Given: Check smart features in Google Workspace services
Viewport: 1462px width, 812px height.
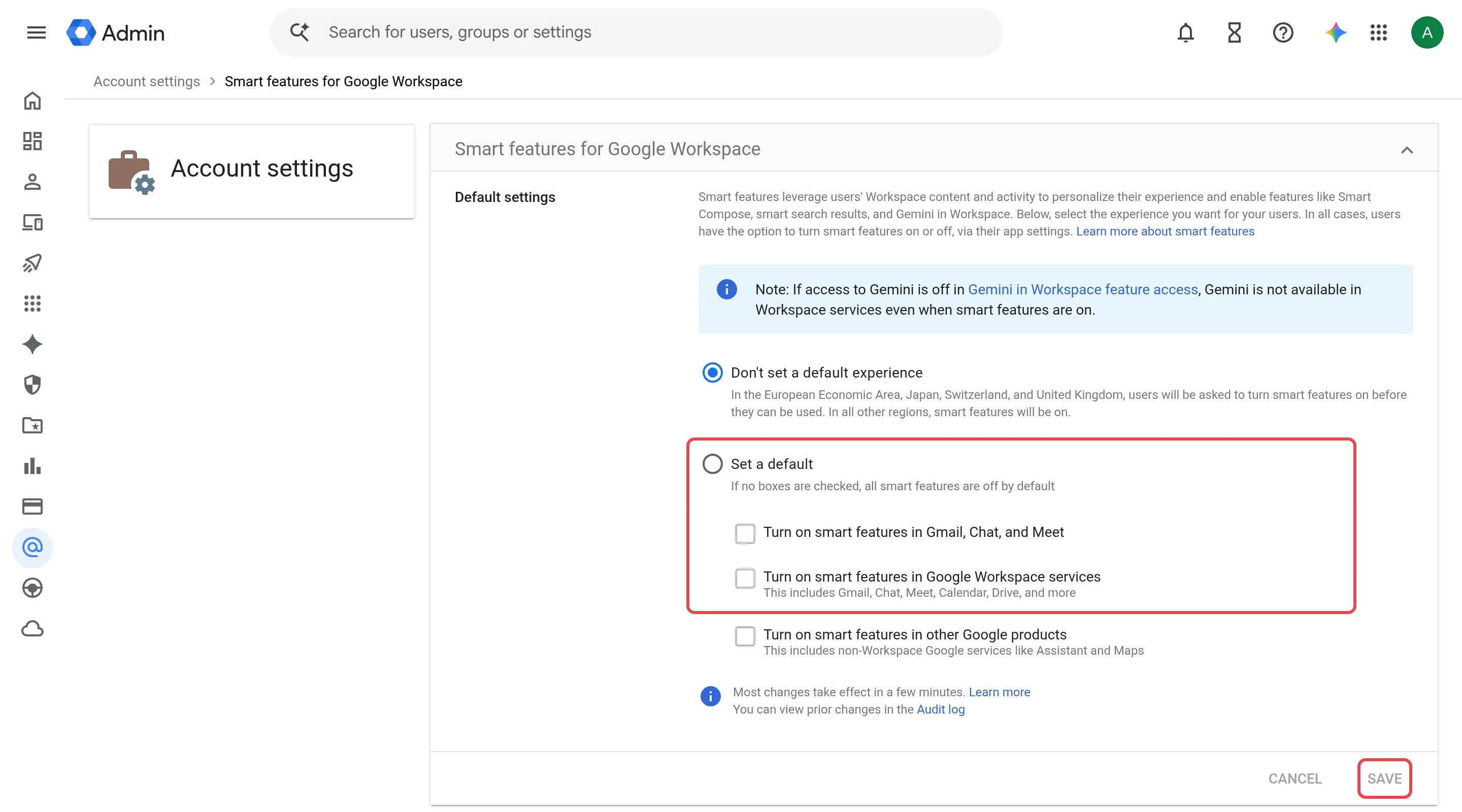Looking at the screenshot, I should [x=745, y=578].
